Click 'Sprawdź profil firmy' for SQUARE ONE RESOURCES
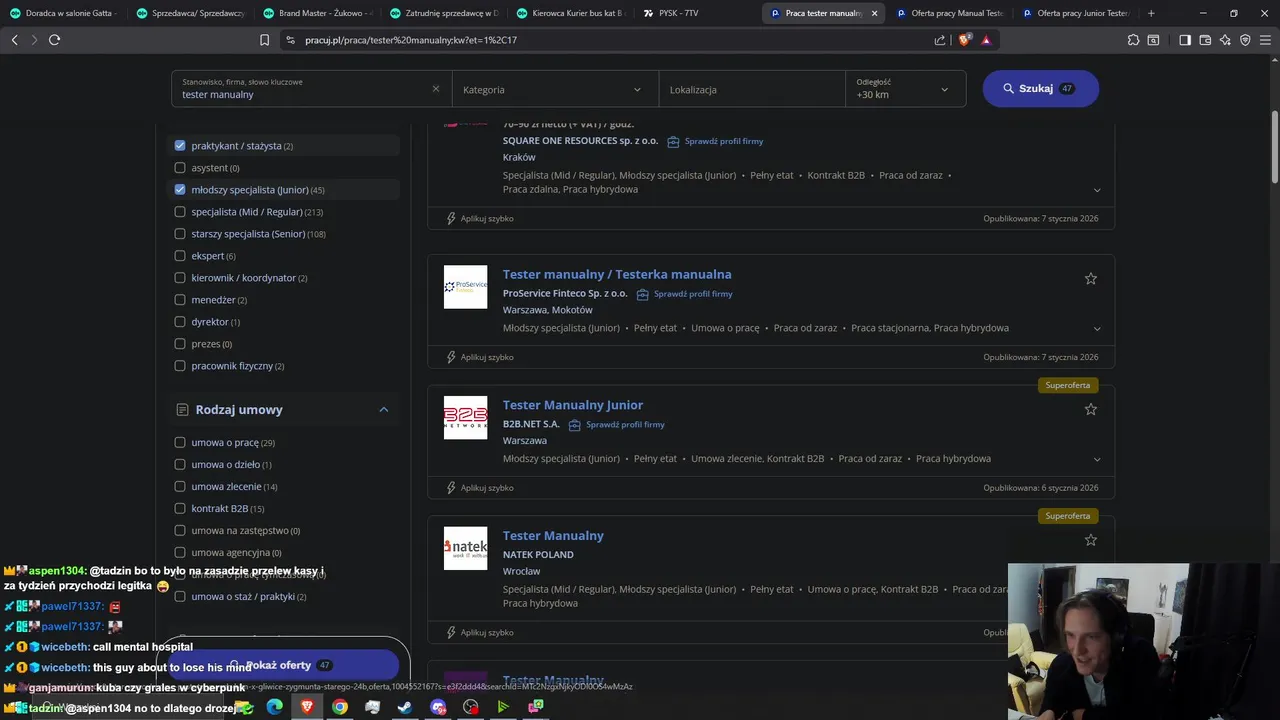This screenshot has width=1280, height=720. 715,141
